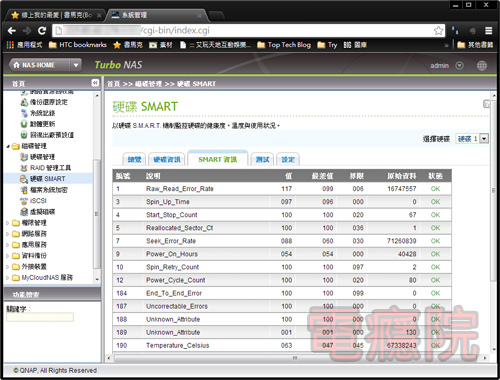Image resolution: width=500 pixels, height=380 pixels.
Task: Select 硬碟 SMART in the sidebar
Action: point(48,179)
